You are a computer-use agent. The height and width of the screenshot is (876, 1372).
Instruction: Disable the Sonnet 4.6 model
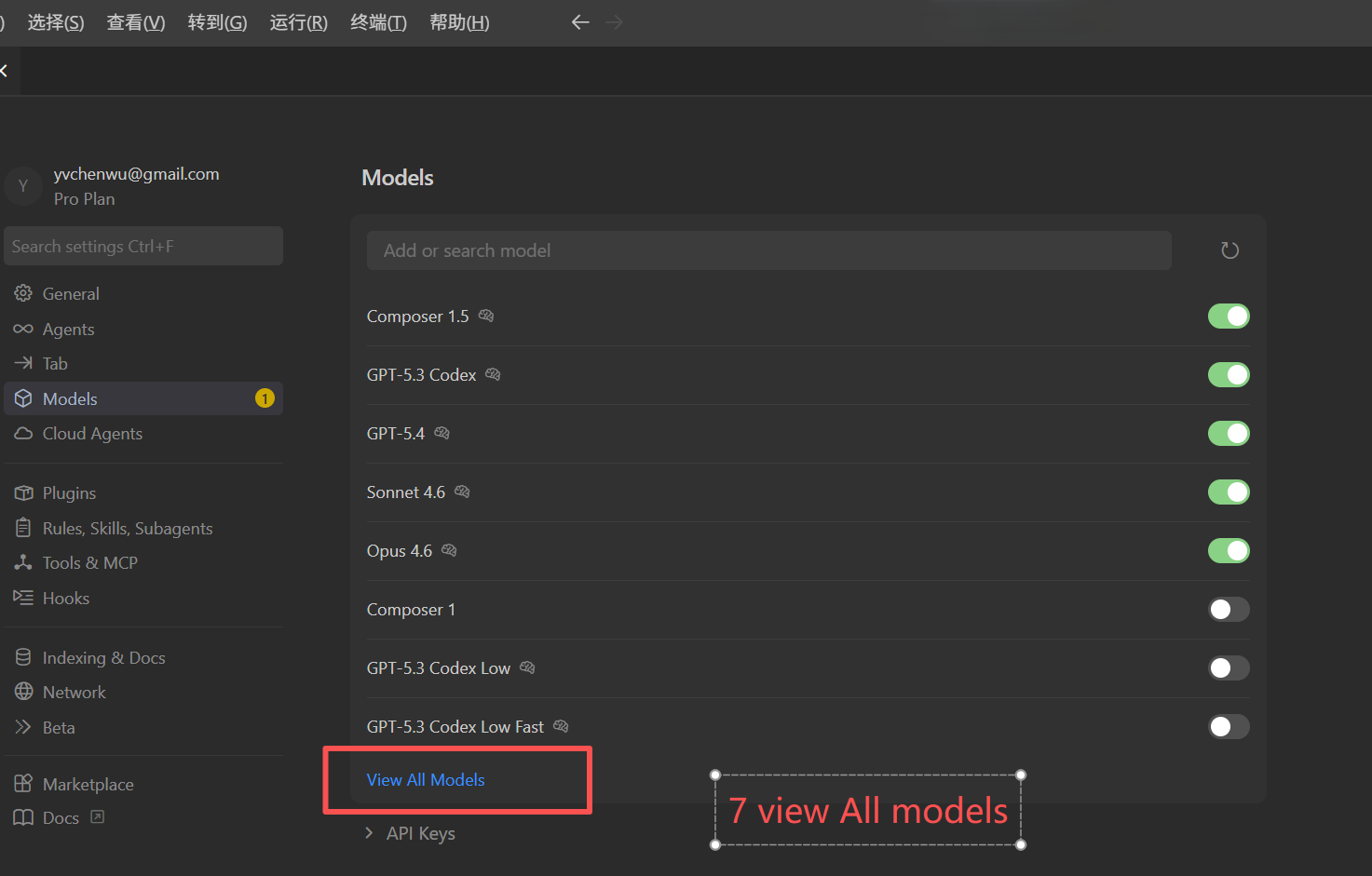click(1229, 492)
